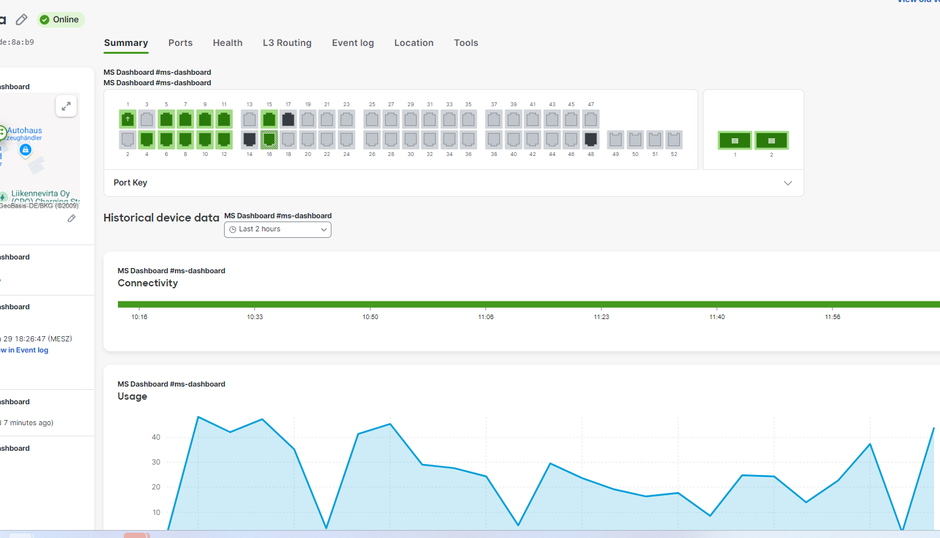The width and height of the screenshot is (940, 538).
Task: Click the Event log link in sidebar
Action: click(x=25, y=350)
